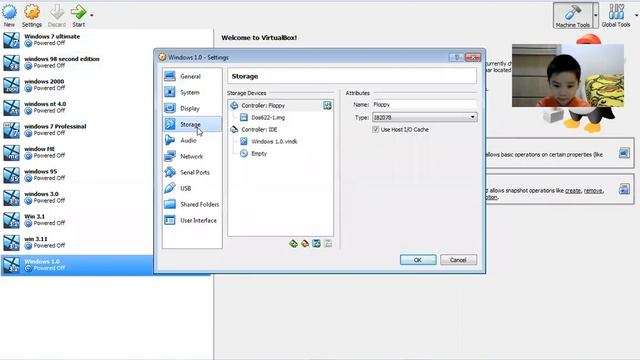Viewport: 640px width, 360px height.
Task: Open Settings from the main toolbar
Action: [32, 16]
